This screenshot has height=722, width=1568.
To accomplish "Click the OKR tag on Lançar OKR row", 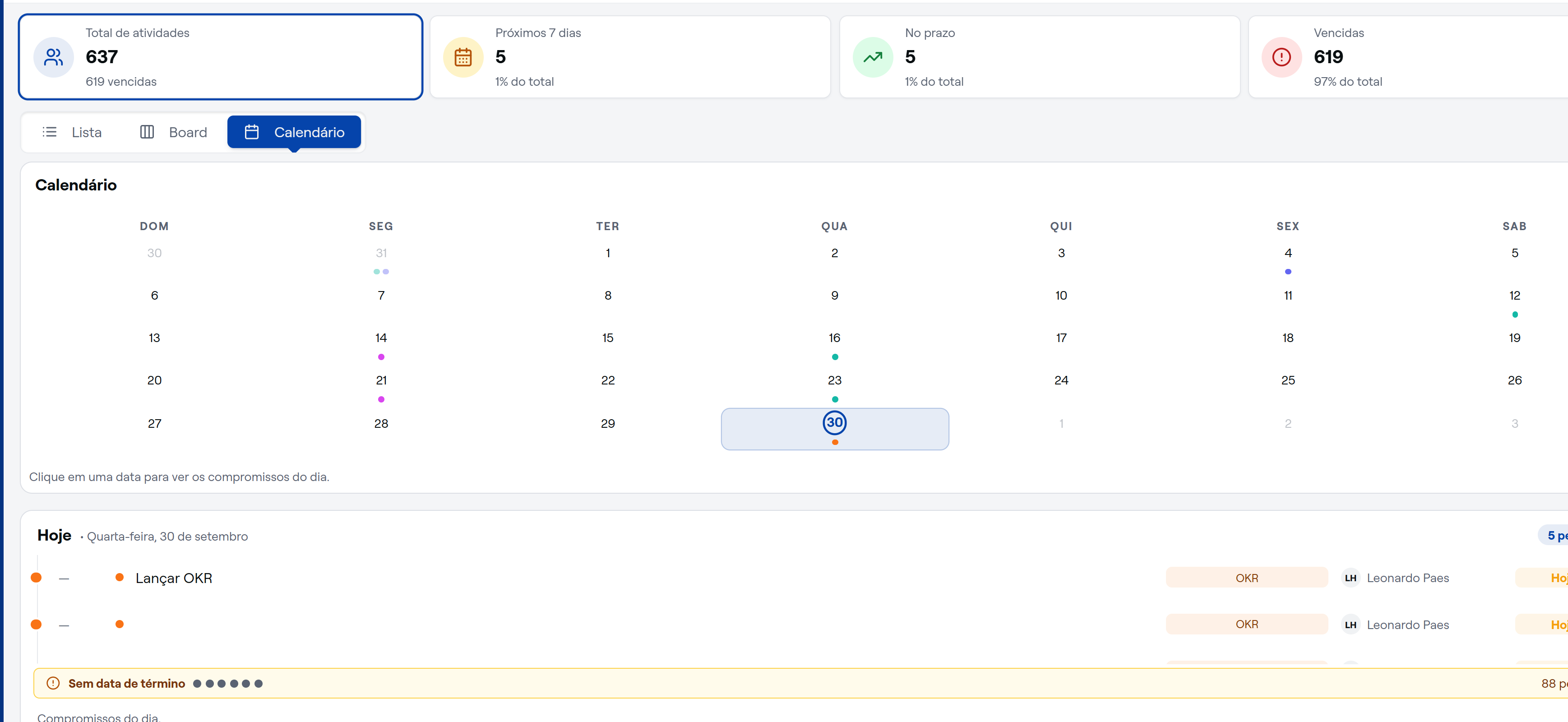I will point(1247,578).
